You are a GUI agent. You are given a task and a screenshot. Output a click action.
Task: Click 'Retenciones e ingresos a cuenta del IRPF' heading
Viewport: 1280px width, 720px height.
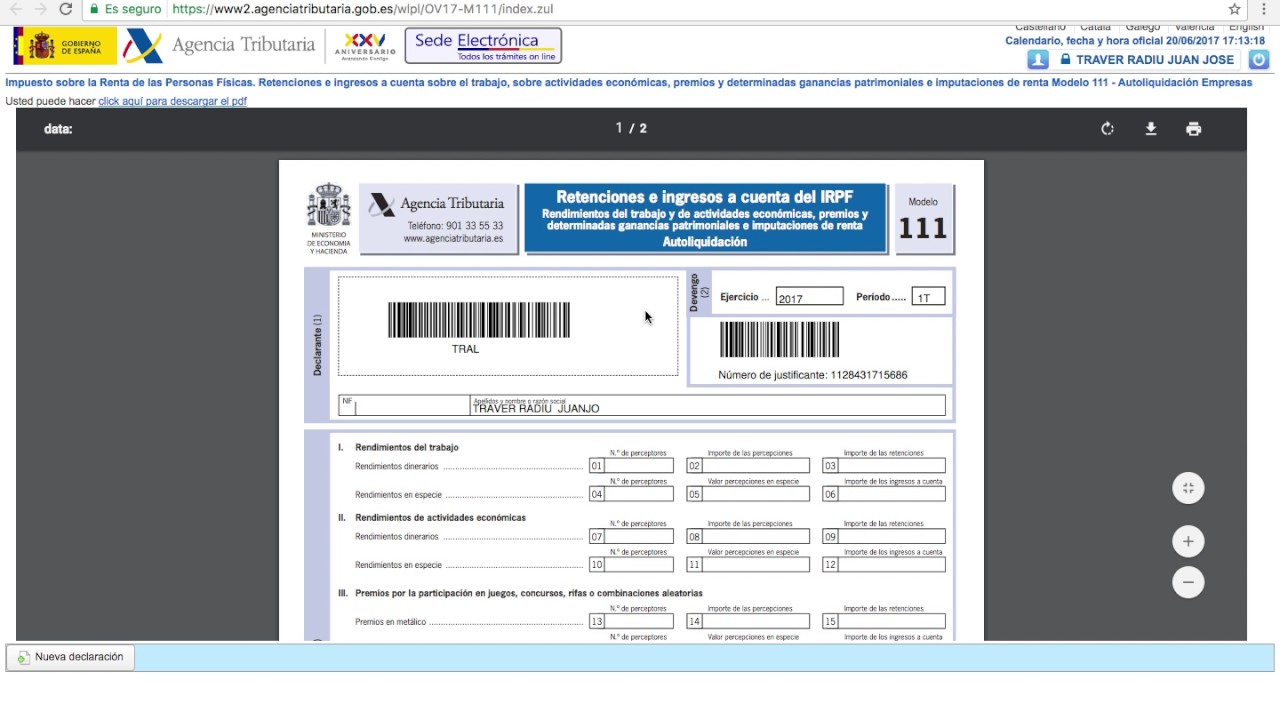point(705,198)
